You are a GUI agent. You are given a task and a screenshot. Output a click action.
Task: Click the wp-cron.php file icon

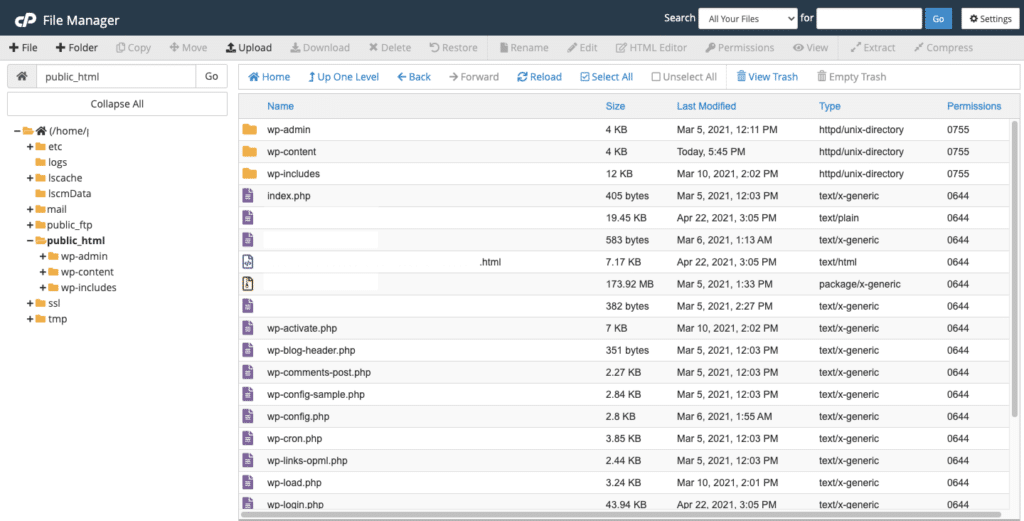248,438
